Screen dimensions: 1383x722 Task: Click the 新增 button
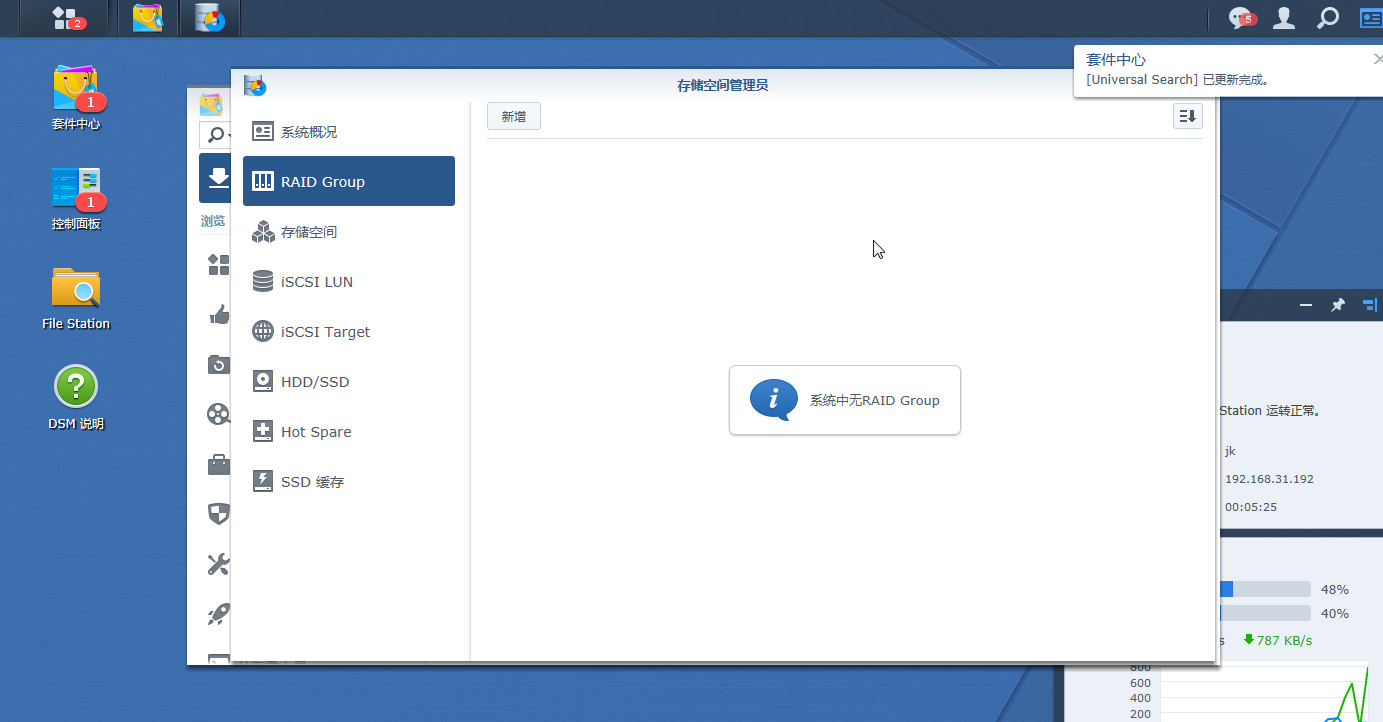pyautogui.click(x=513, y=117)
